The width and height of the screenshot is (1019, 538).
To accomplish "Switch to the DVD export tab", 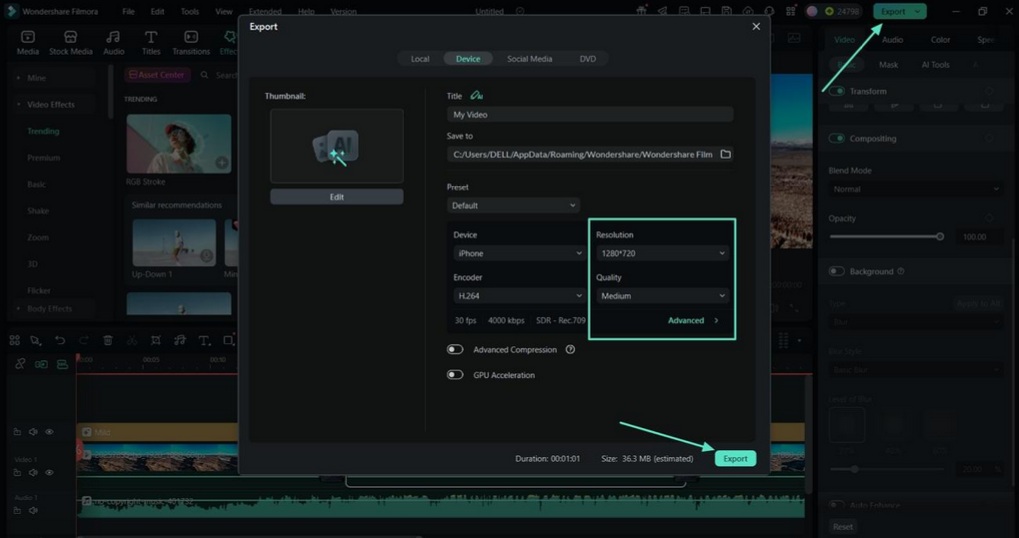I will click(x=587, y=58).
